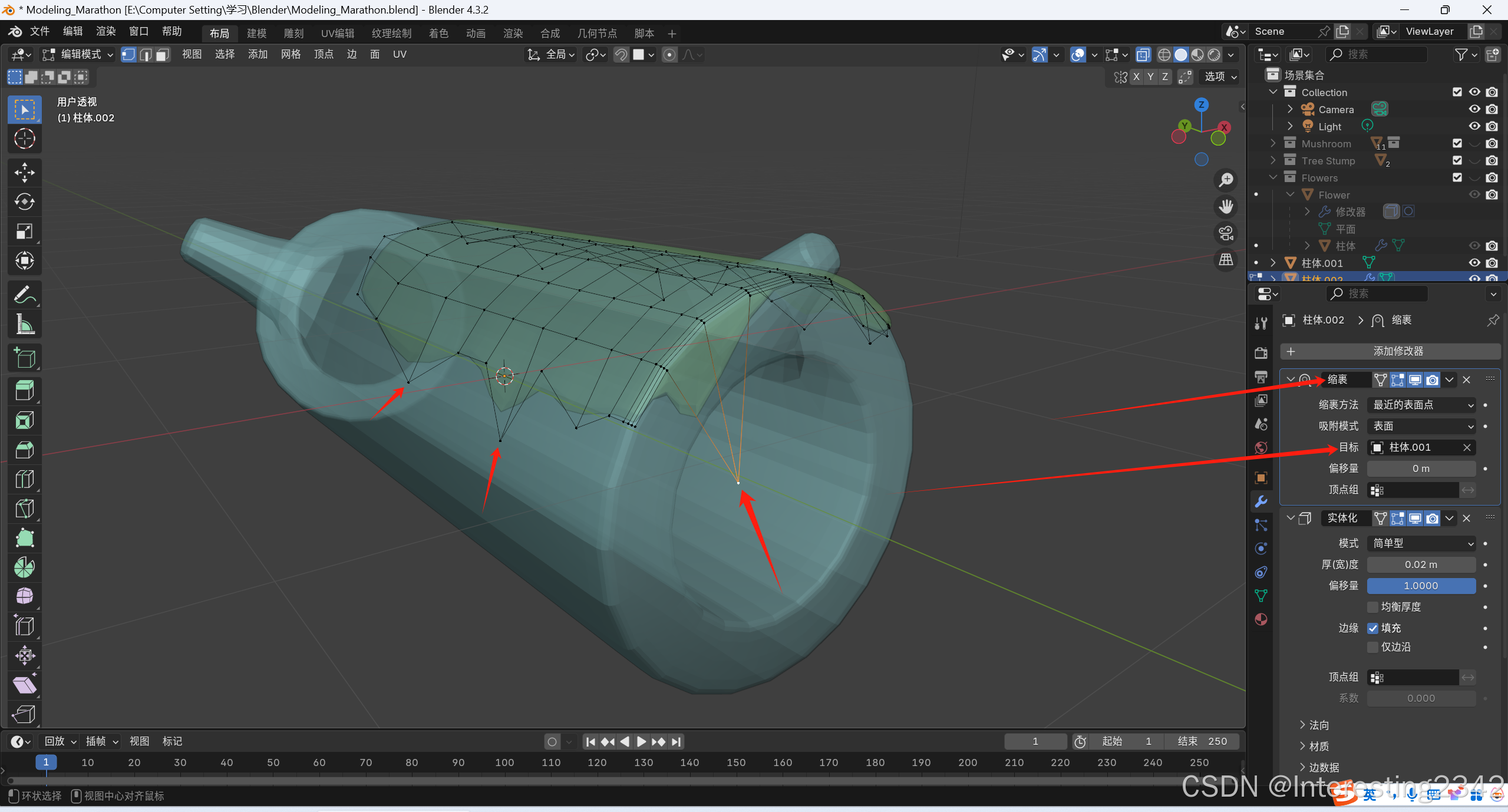Uncheck the 填充 edge fill checkbox
The width and height of the screenshot is (1508, 812).
[1373, 628]
